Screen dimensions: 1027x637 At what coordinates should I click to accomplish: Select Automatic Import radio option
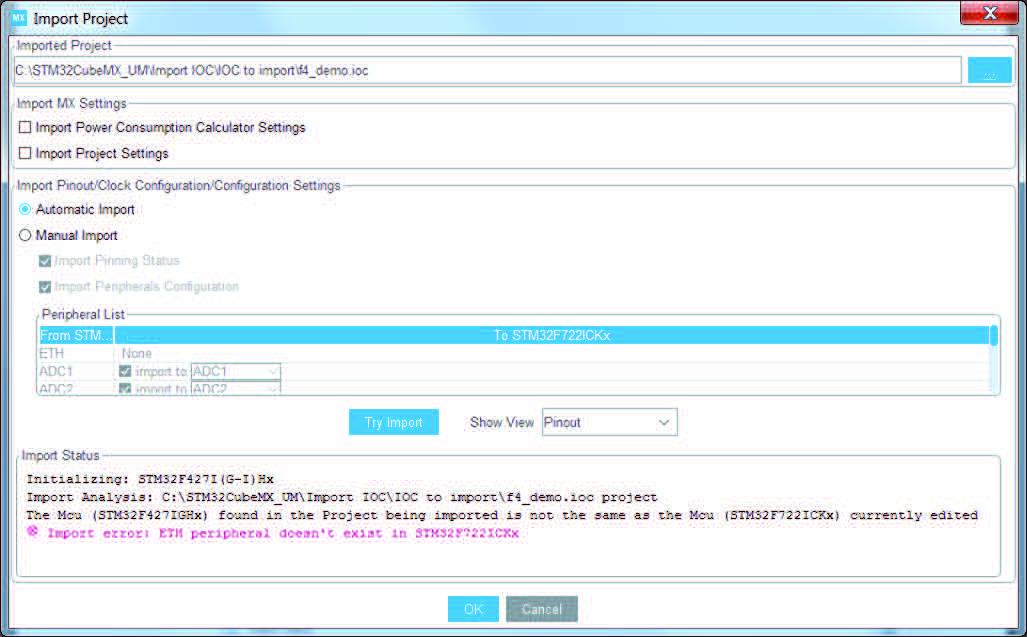25,209
